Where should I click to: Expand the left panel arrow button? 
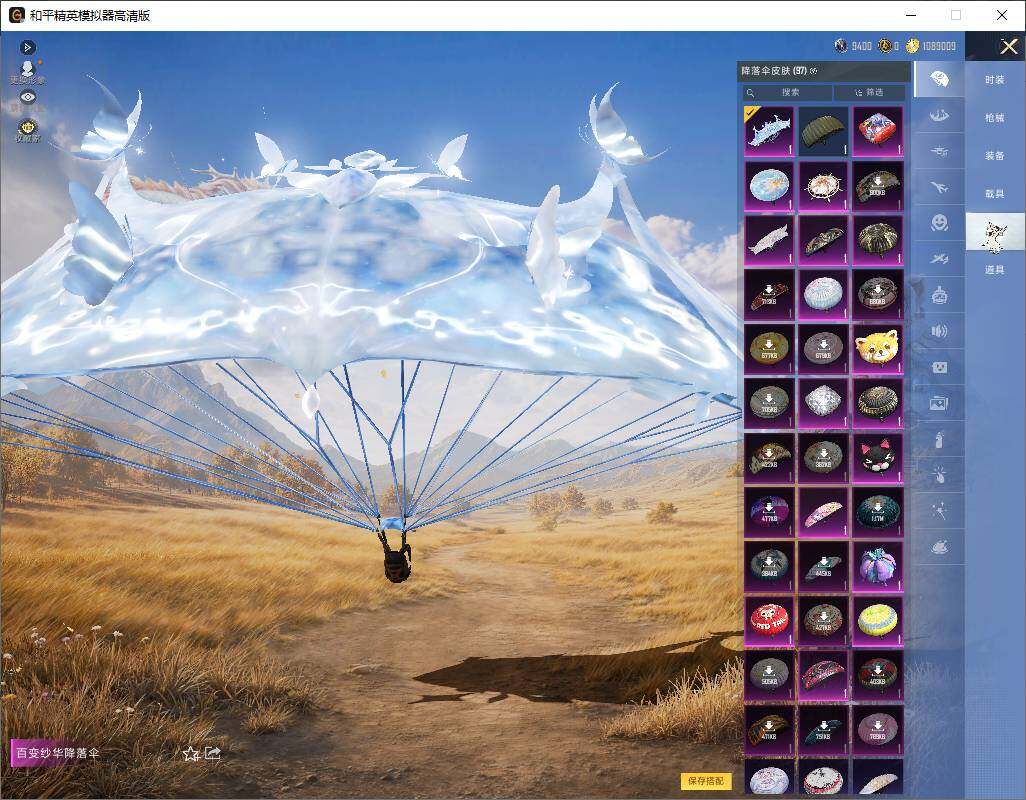click(27, 47)
